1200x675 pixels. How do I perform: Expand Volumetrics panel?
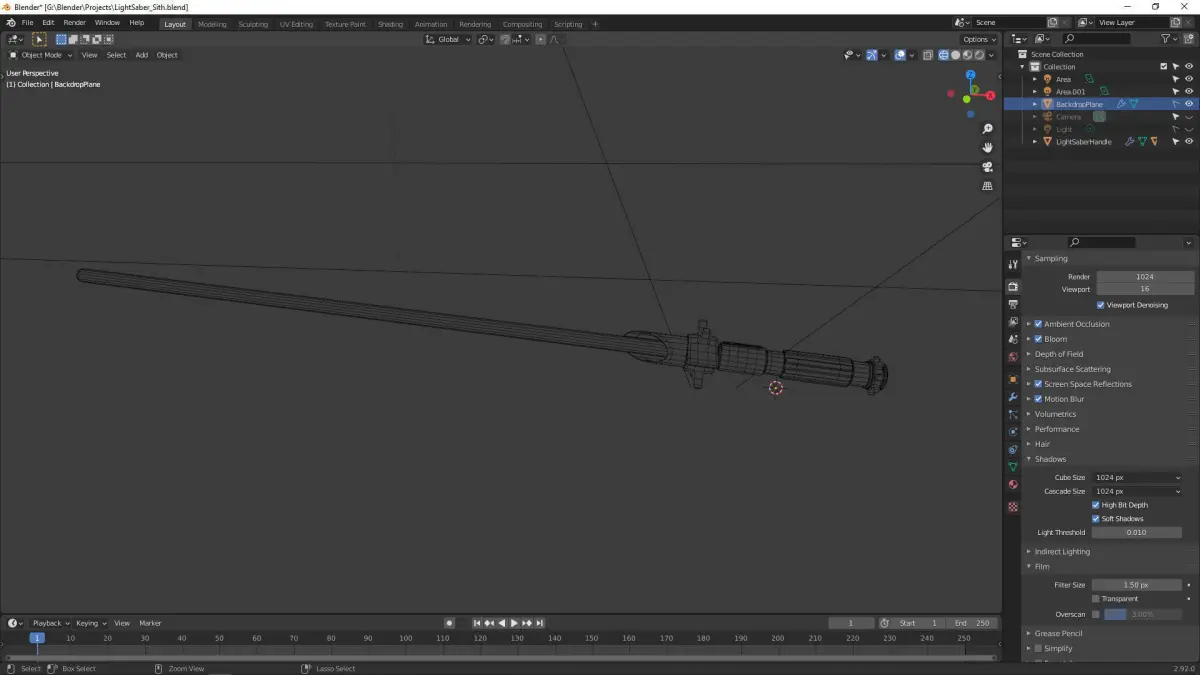(x=1055, y=414)
